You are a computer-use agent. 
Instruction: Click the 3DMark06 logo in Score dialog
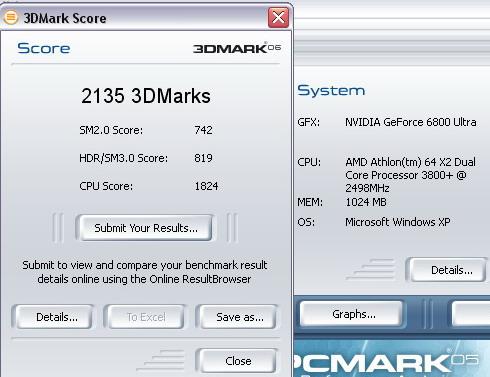coord(237,48)
